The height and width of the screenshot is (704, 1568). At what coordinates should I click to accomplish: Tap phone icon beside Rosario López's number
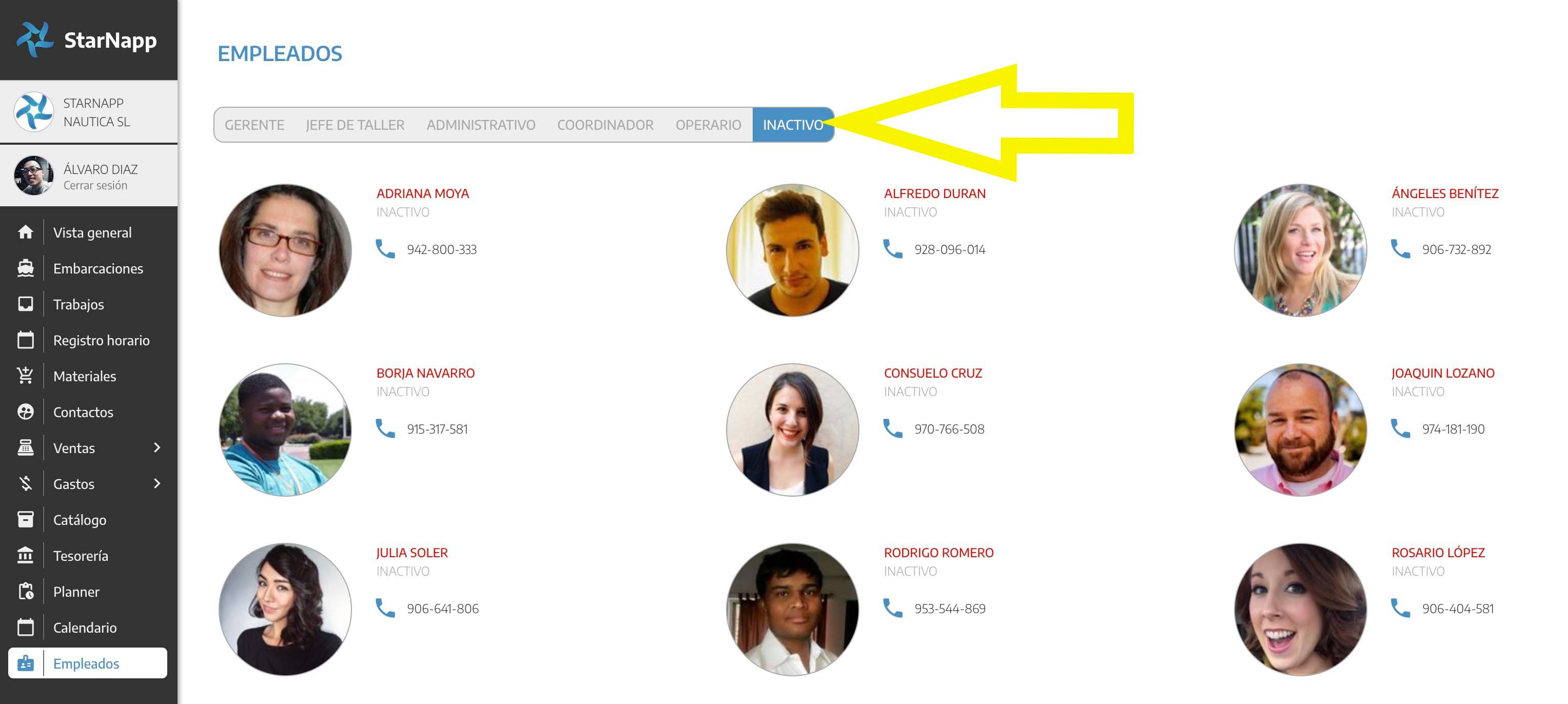pos(1401,608)
